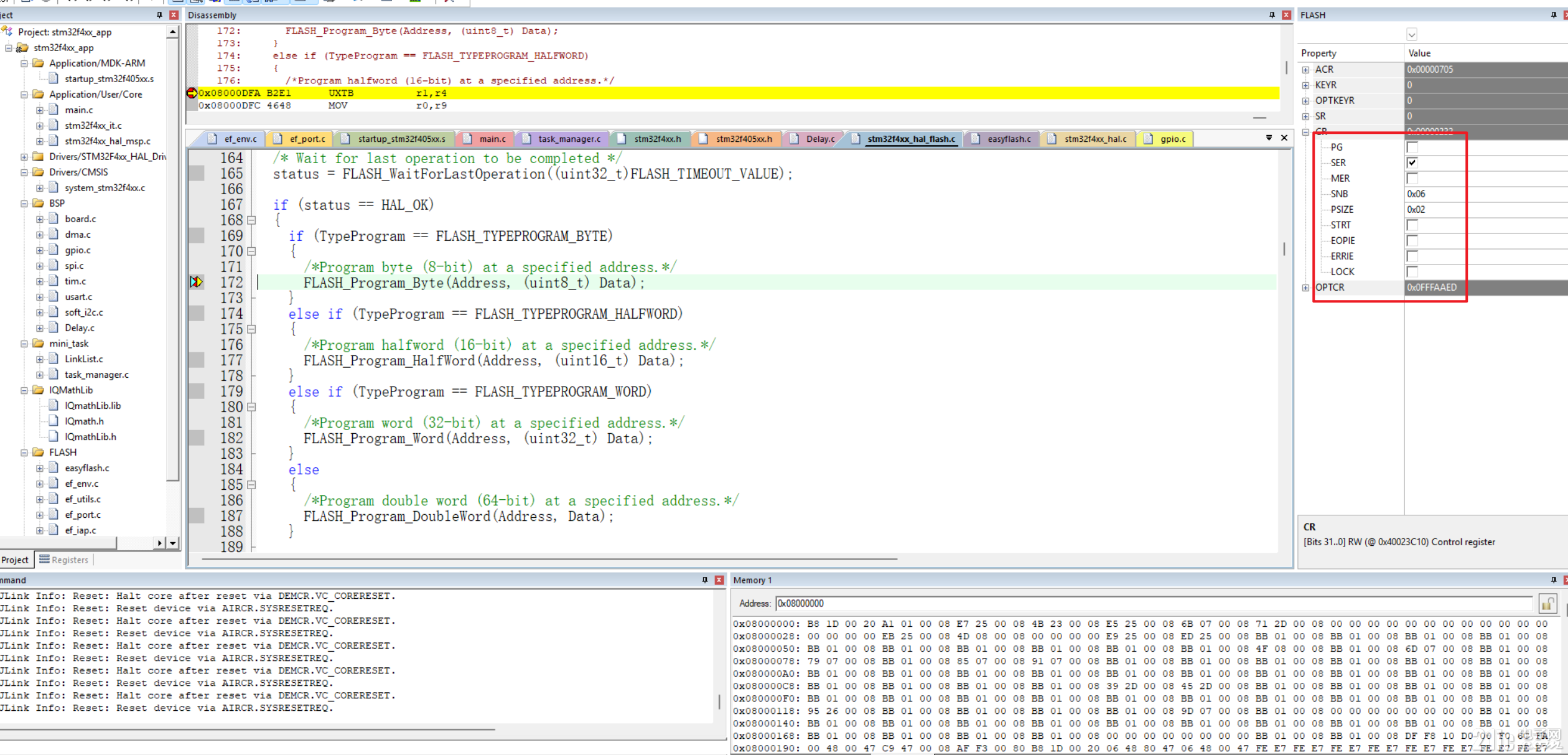1568x755 pixels.
Task: Toggle the EOPIE checkbox
Action: [x=1412, y=240]
